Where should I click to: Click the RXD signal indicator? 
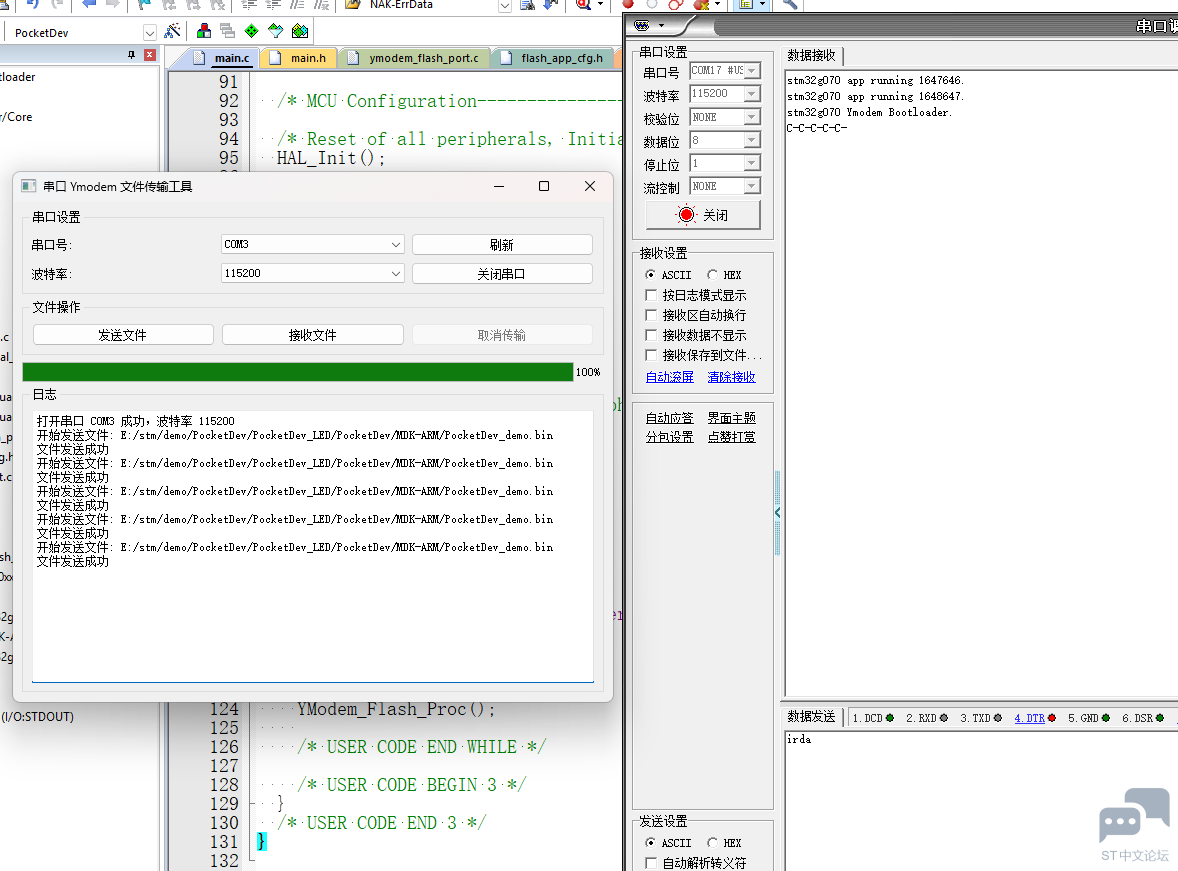(x=944, y=718)
